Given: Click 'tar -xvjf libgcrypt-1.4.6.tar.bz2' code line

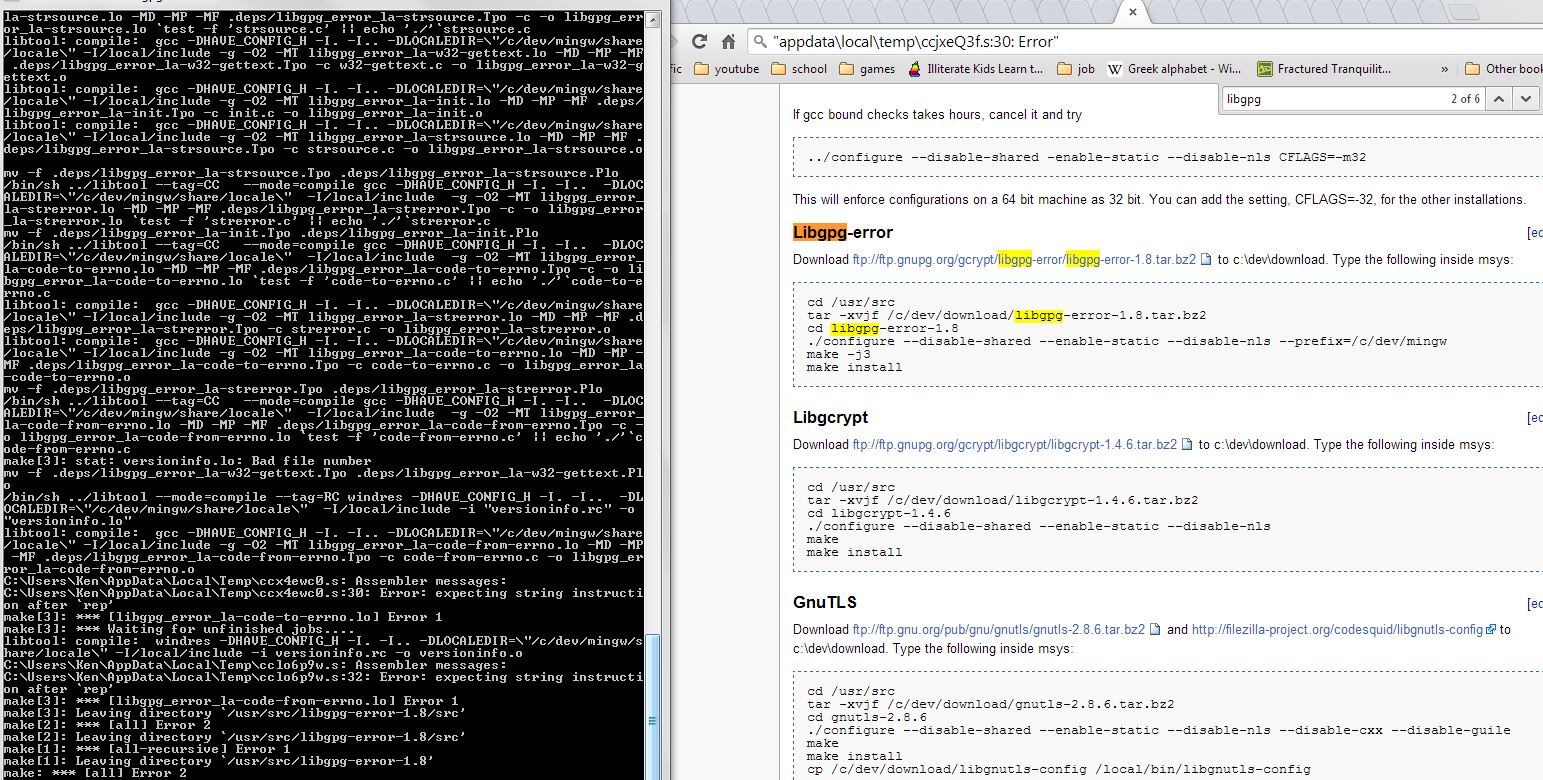Looking at the screenshot, I should (x=1002, y=500).
